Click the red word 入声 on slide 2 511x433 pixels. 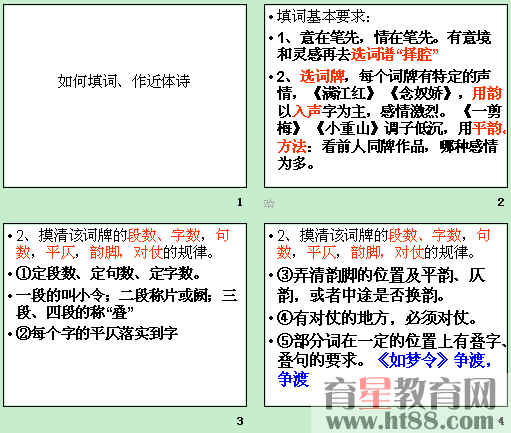coord(307,111)
